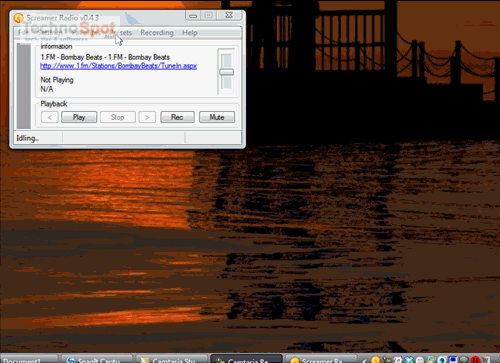
Task: Switch to Document1 taskbar button
Action: tap(29, 359)
